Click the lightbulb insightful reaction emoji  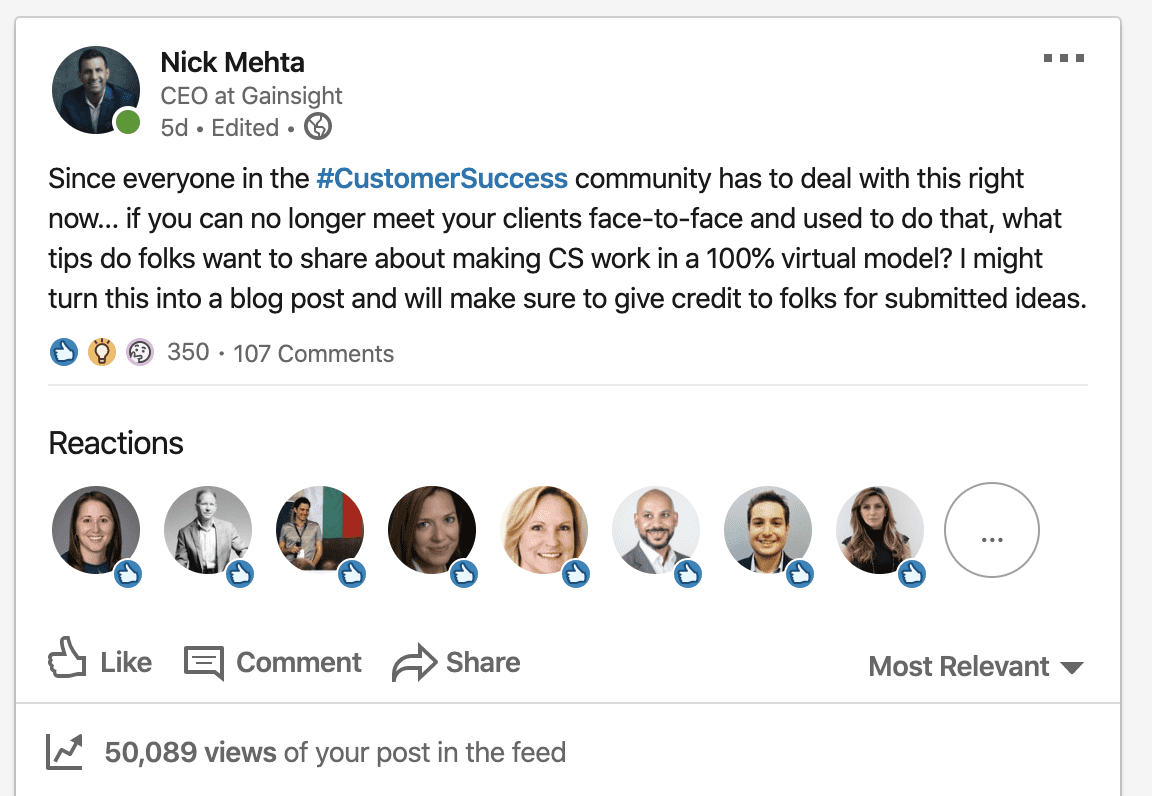[102, 352]
